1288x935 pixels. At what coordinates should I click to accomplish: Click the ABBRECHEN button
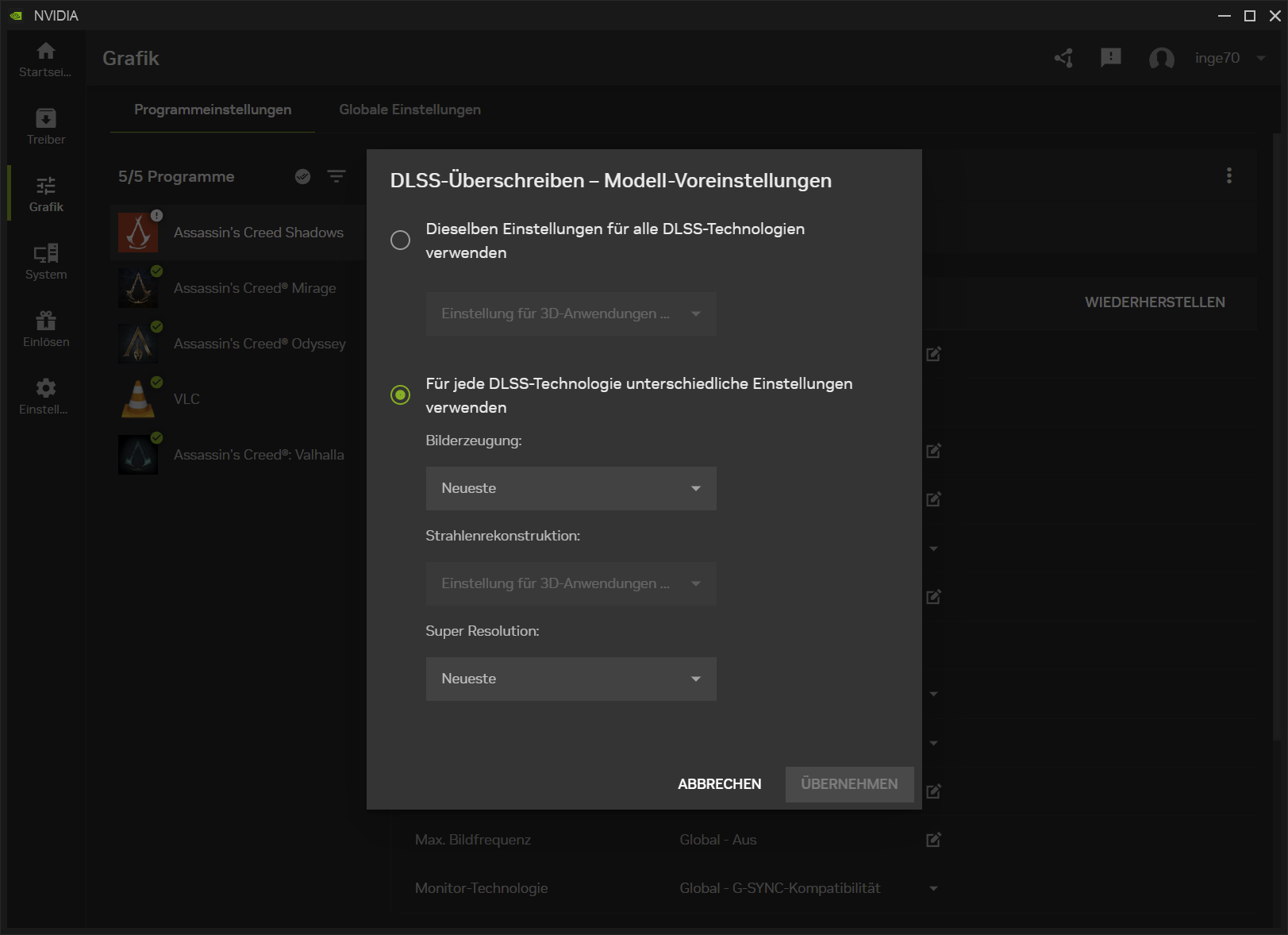click(720, 784)
